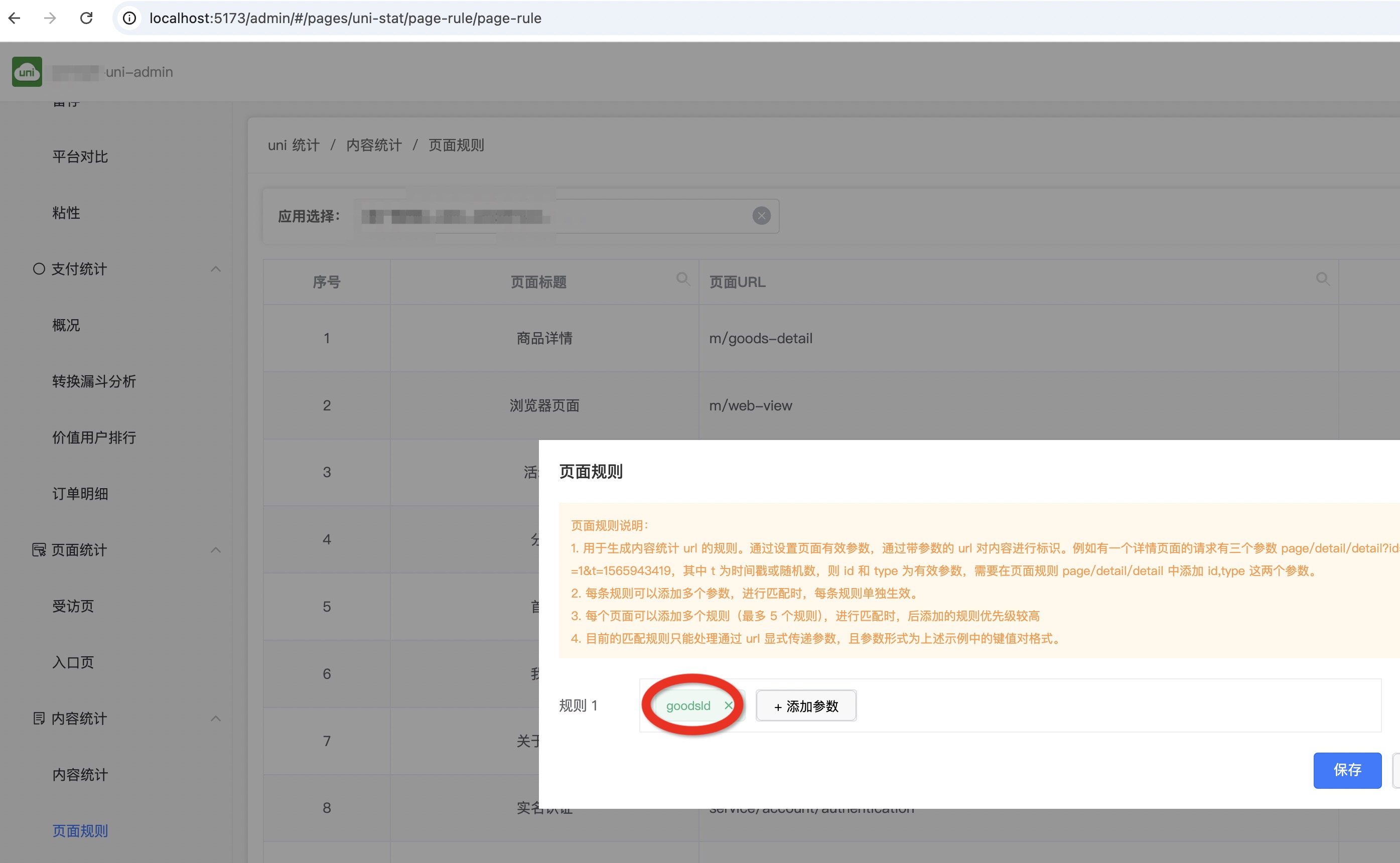The width and height of the screenshot is (1400, 863).
Task: Open the 平台对比 menu item
Action: click(x=80, y=157)
